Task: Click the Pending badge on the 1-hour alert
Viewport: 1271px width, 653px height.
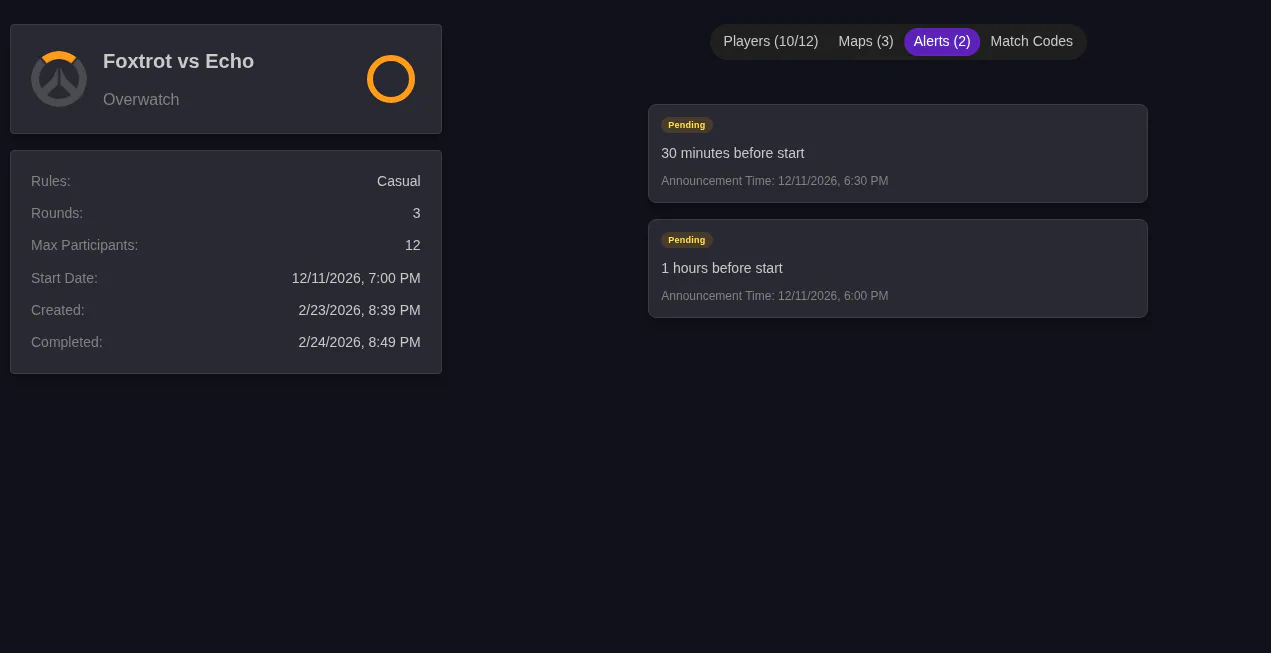Action: pos(686,240)
